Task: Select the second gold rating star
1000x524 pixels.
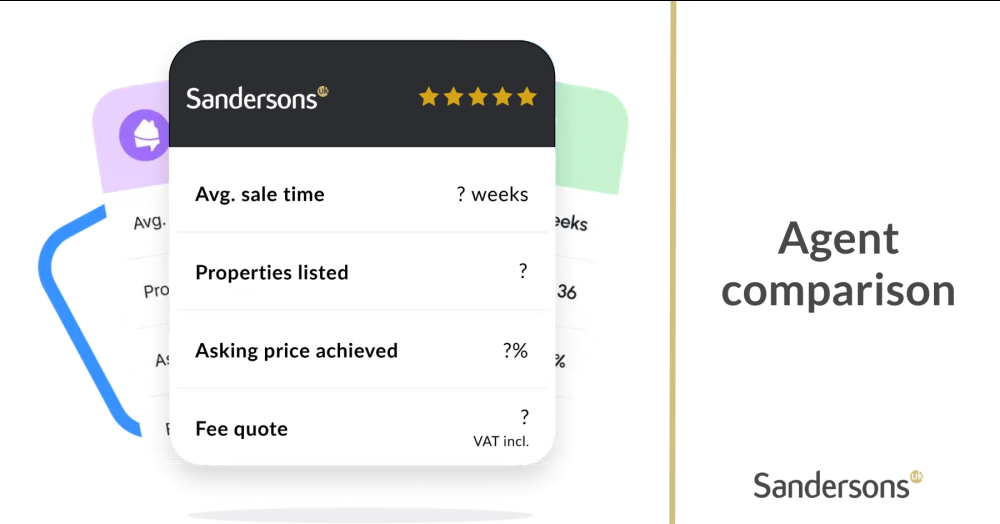Action: (x=453, y=97)
